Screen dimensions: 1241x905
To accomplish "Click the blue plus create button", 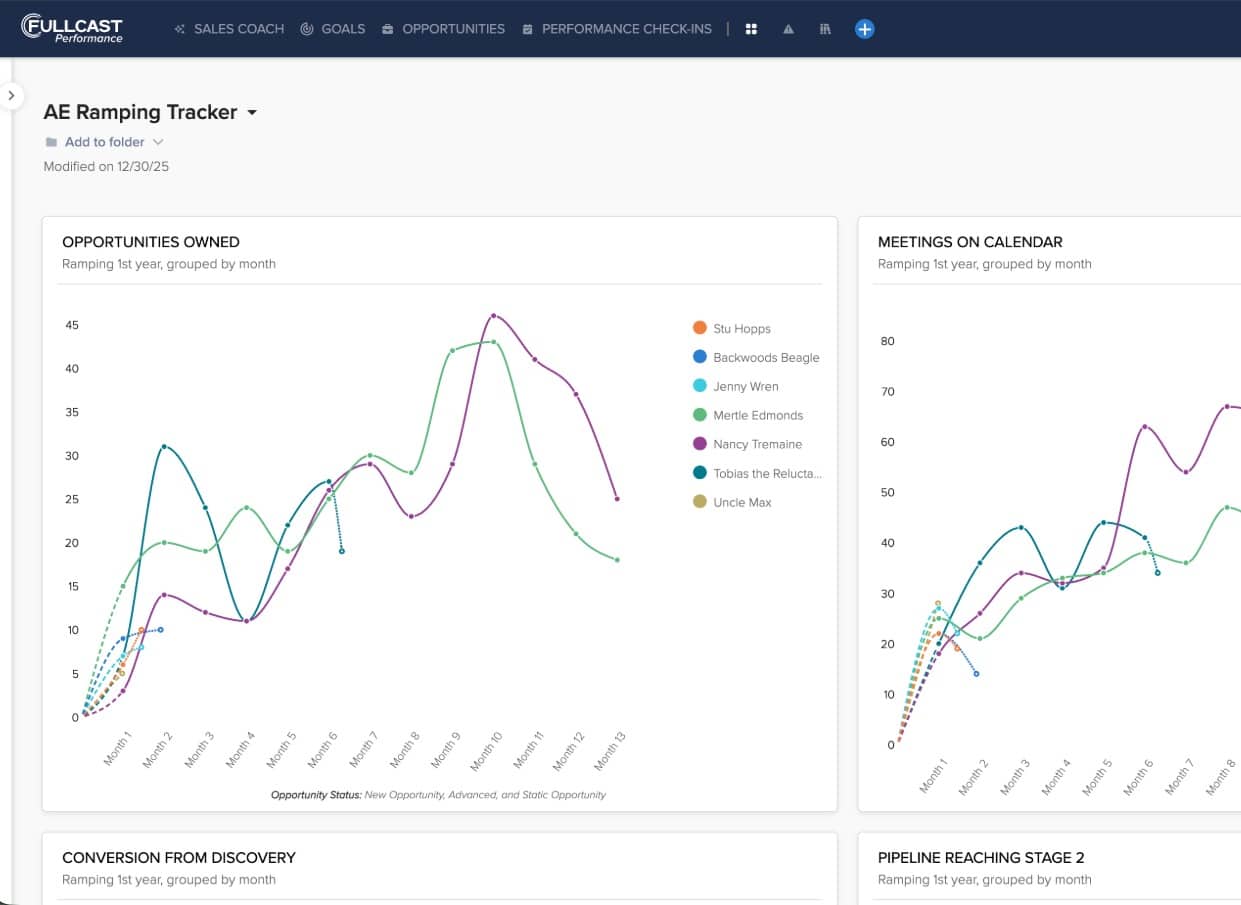I will tap(865, 29).
